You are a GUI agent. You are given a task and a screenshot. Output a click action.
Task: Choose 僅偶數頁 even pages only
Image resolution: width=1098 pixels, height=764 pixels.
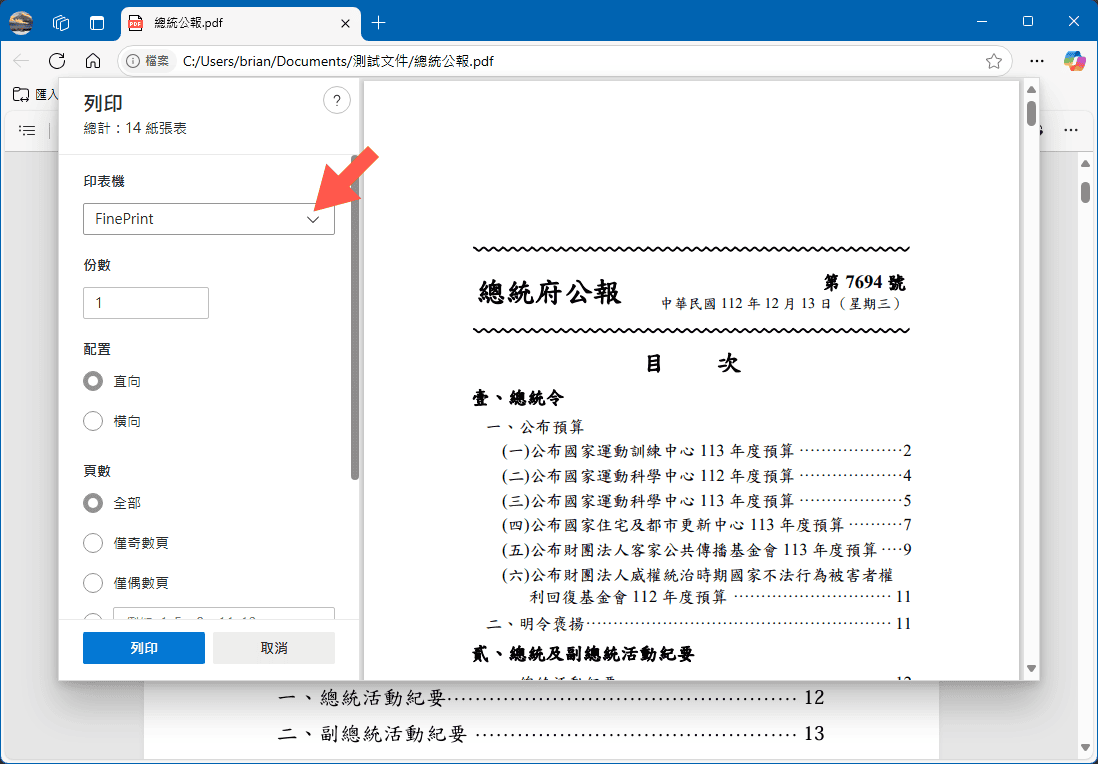[94, 583]
